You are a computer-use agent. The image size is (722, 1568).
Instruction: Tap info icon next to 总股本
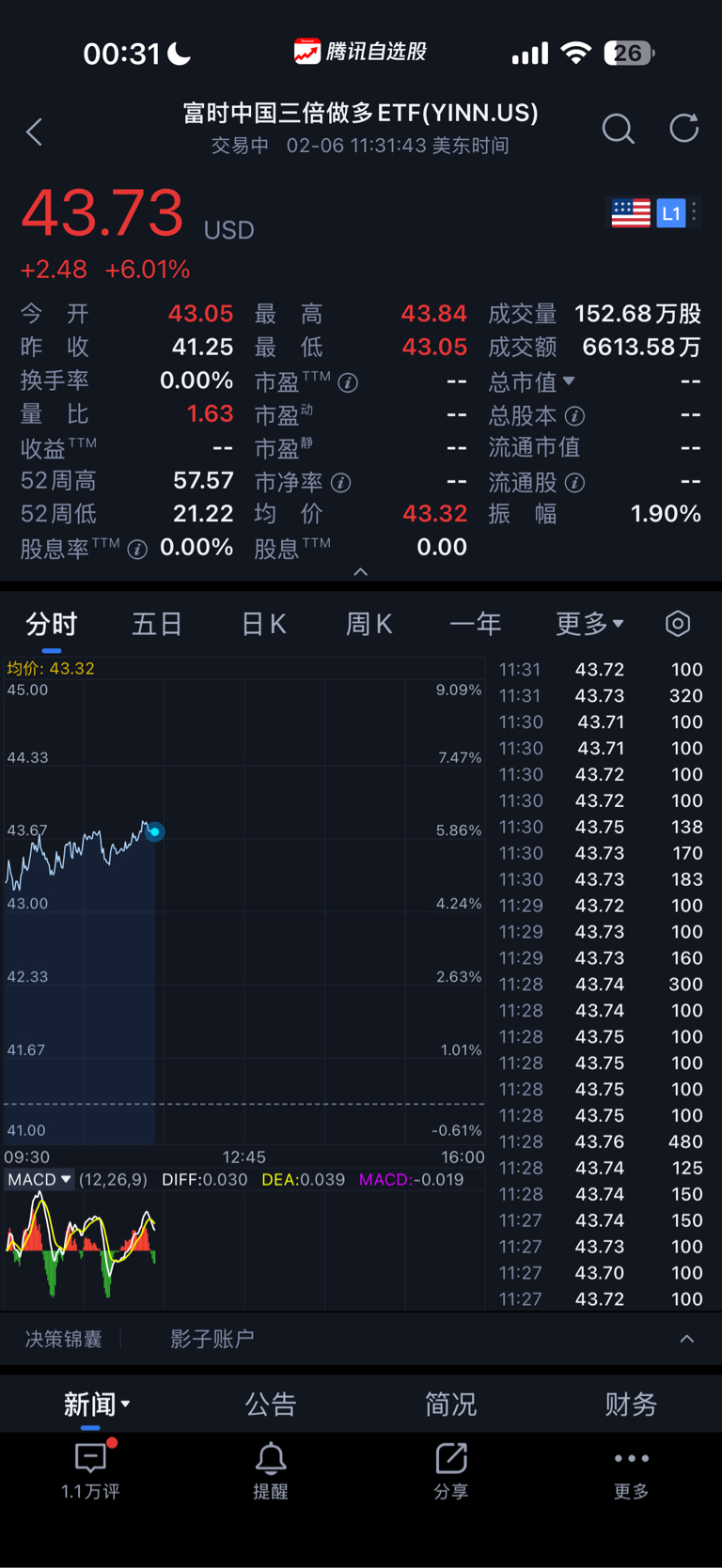[574, 415]
